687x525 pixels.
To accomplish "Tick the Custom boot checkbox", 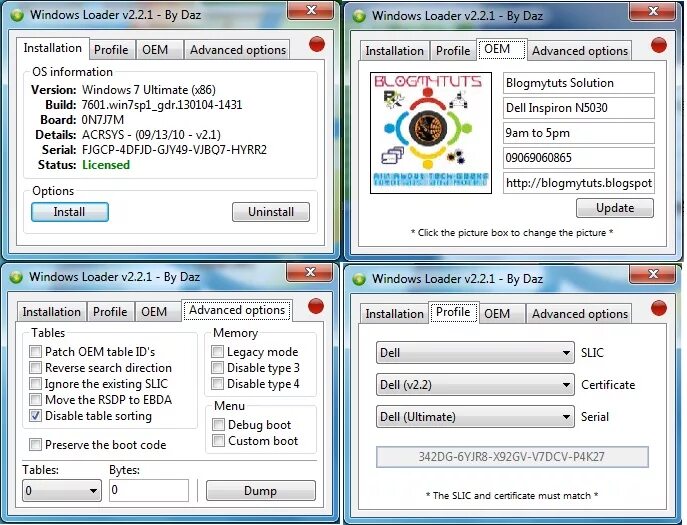I will pyautogui.click(x=218, y=440).
